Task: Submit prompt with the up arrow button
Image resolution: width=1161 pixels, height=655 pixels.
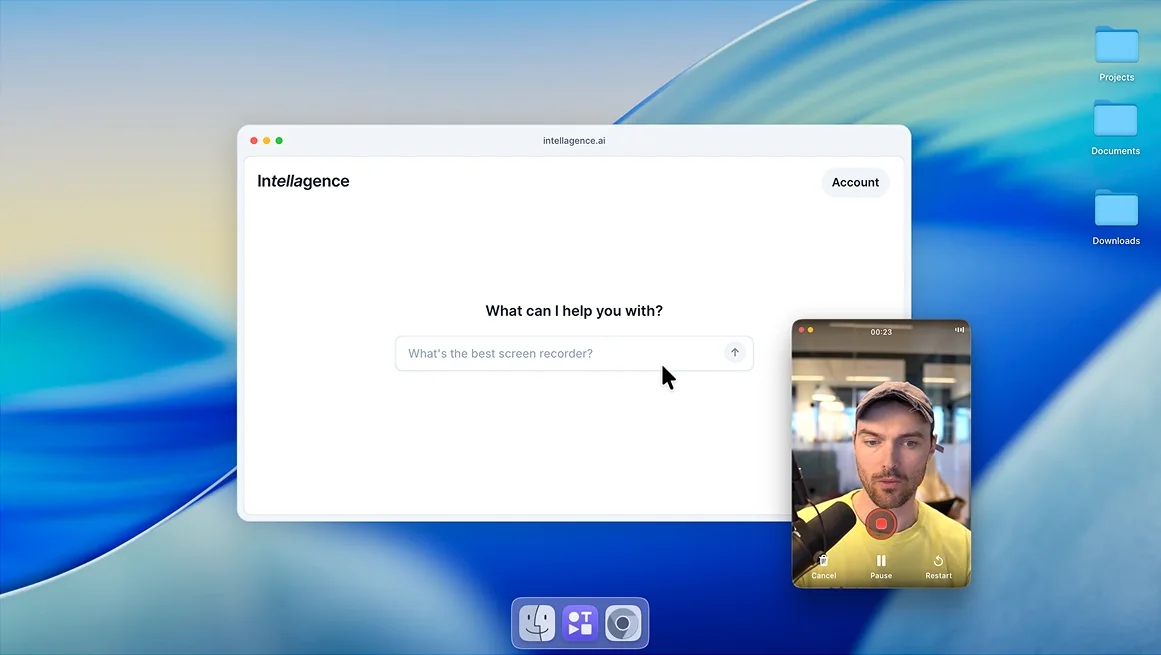Action: tap(735, 353)
